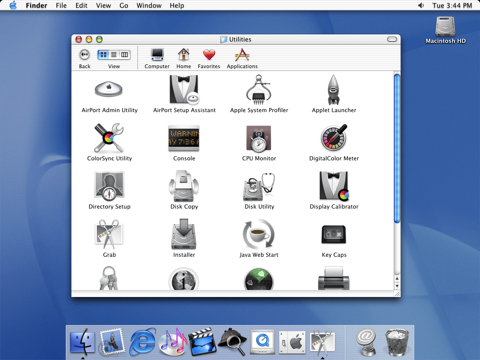
Task: Open the volume control in menu bar
Action: 421,5
